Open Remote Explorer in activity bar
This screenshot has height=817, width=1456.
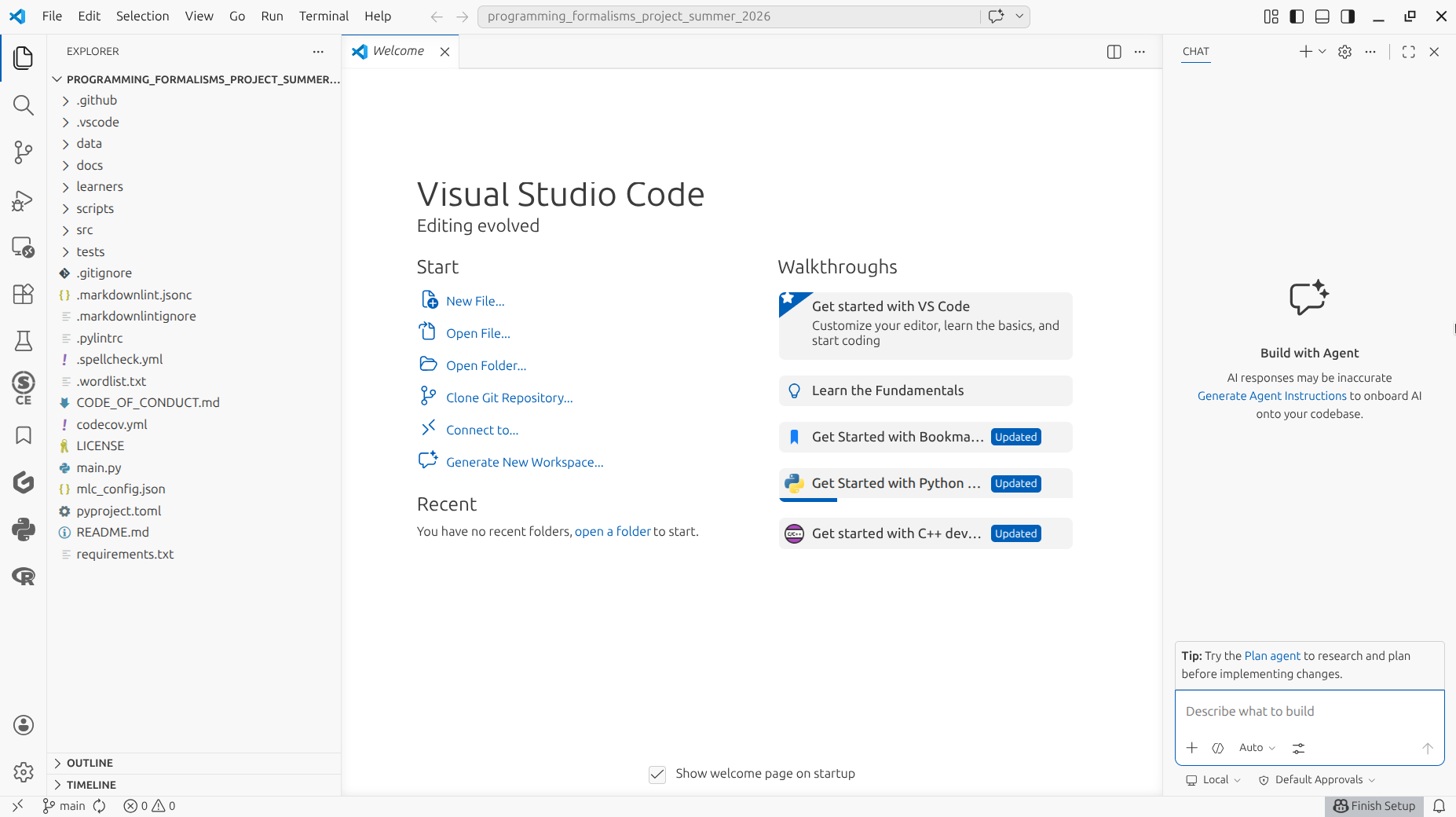coord(24,247)
